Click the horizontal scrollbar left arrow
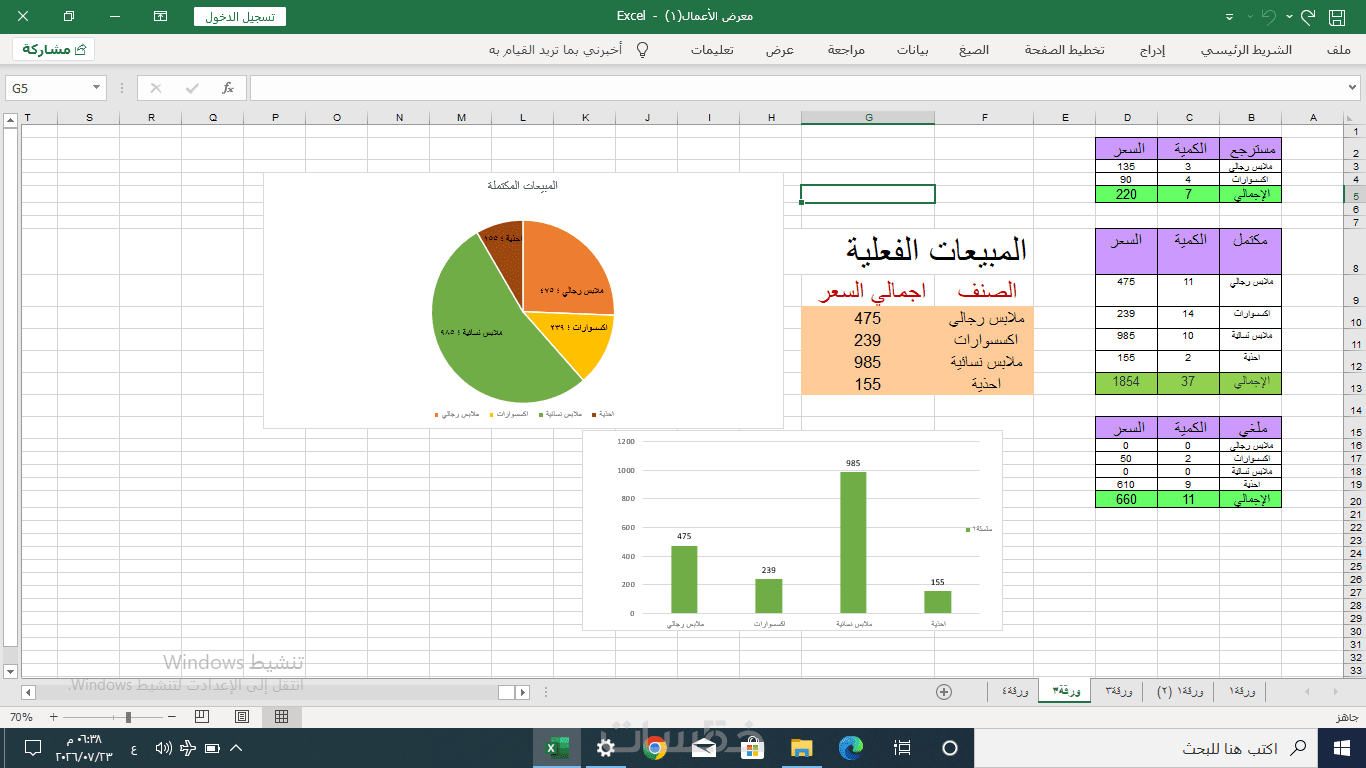This screenshot has height=768, width=1366. point(29,692)
